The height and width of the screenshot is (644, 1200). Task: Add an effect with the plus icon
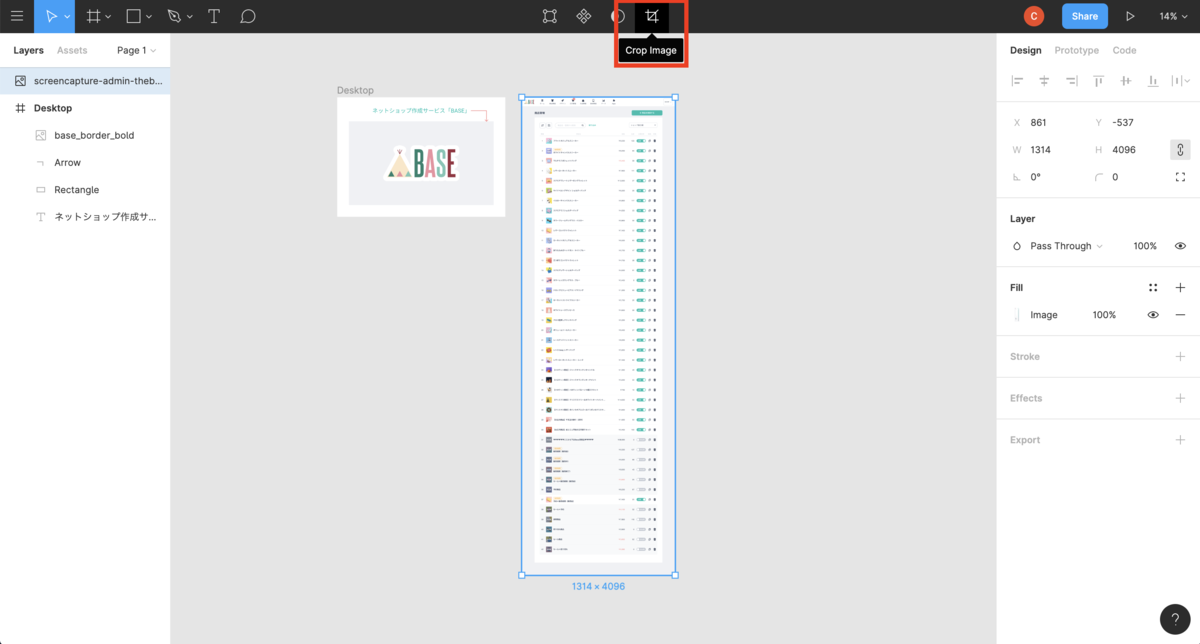click(x=1180, y=398)
